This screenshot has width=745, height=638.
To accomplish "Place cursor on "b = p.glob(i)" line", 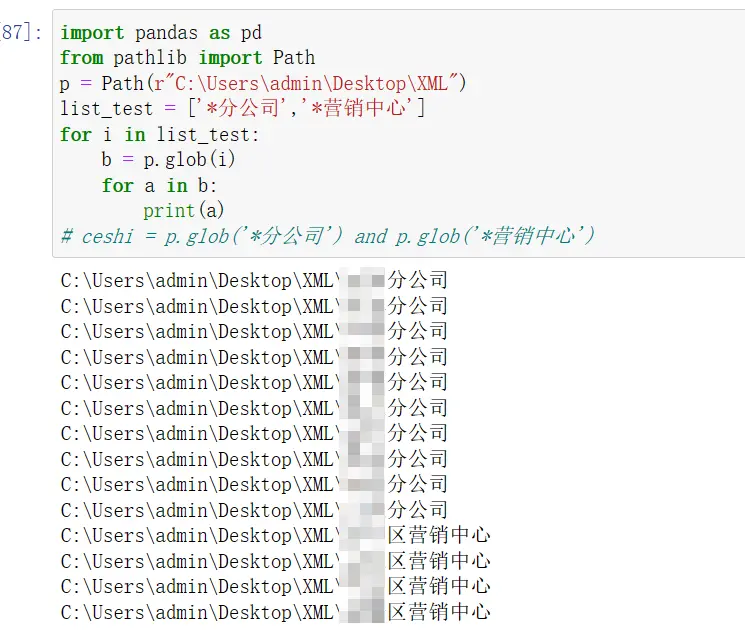I will point(168,160).
